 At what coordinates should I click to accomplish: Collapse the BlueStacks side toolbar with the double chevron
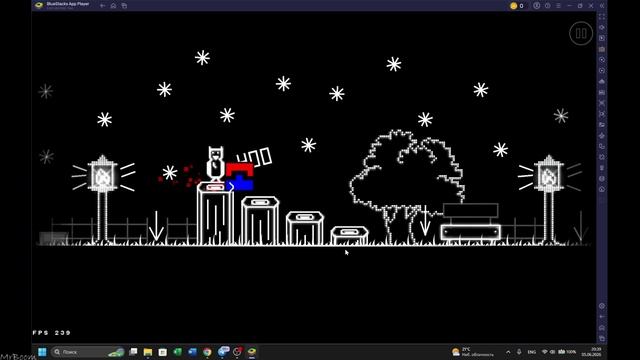click(x=602, y=6)
